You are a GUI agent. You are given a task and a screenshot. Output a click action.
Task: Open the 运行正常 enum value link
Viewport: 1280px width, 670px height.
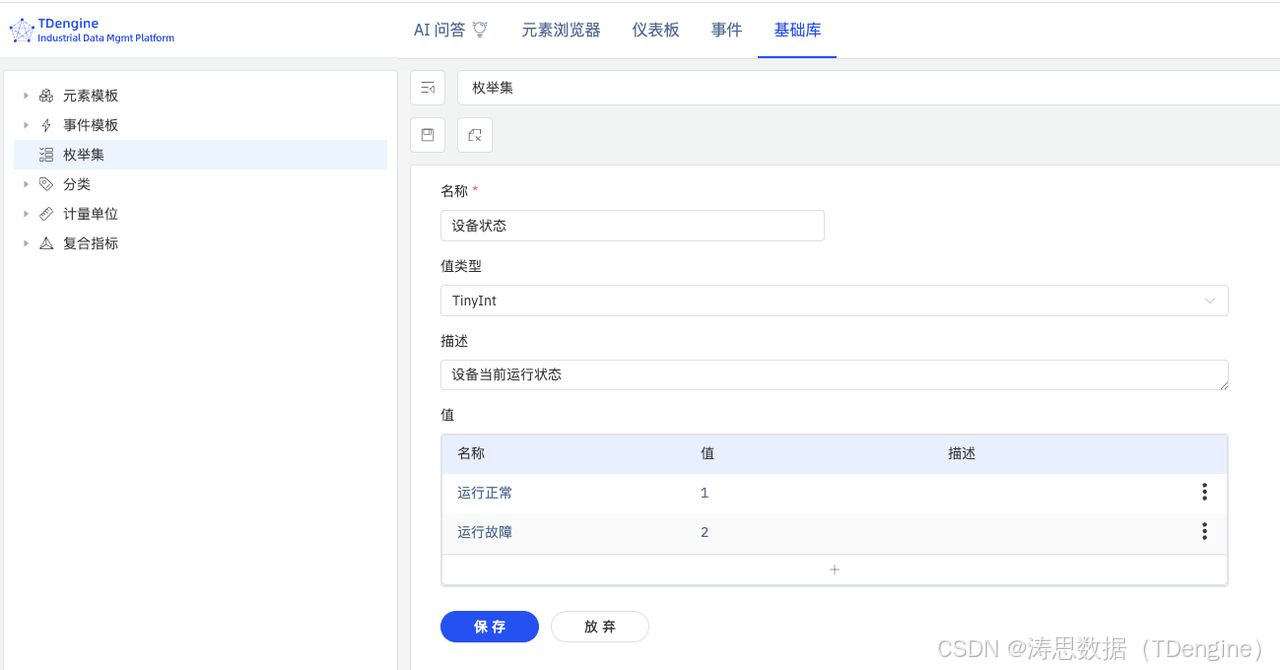tap(485, 493)
